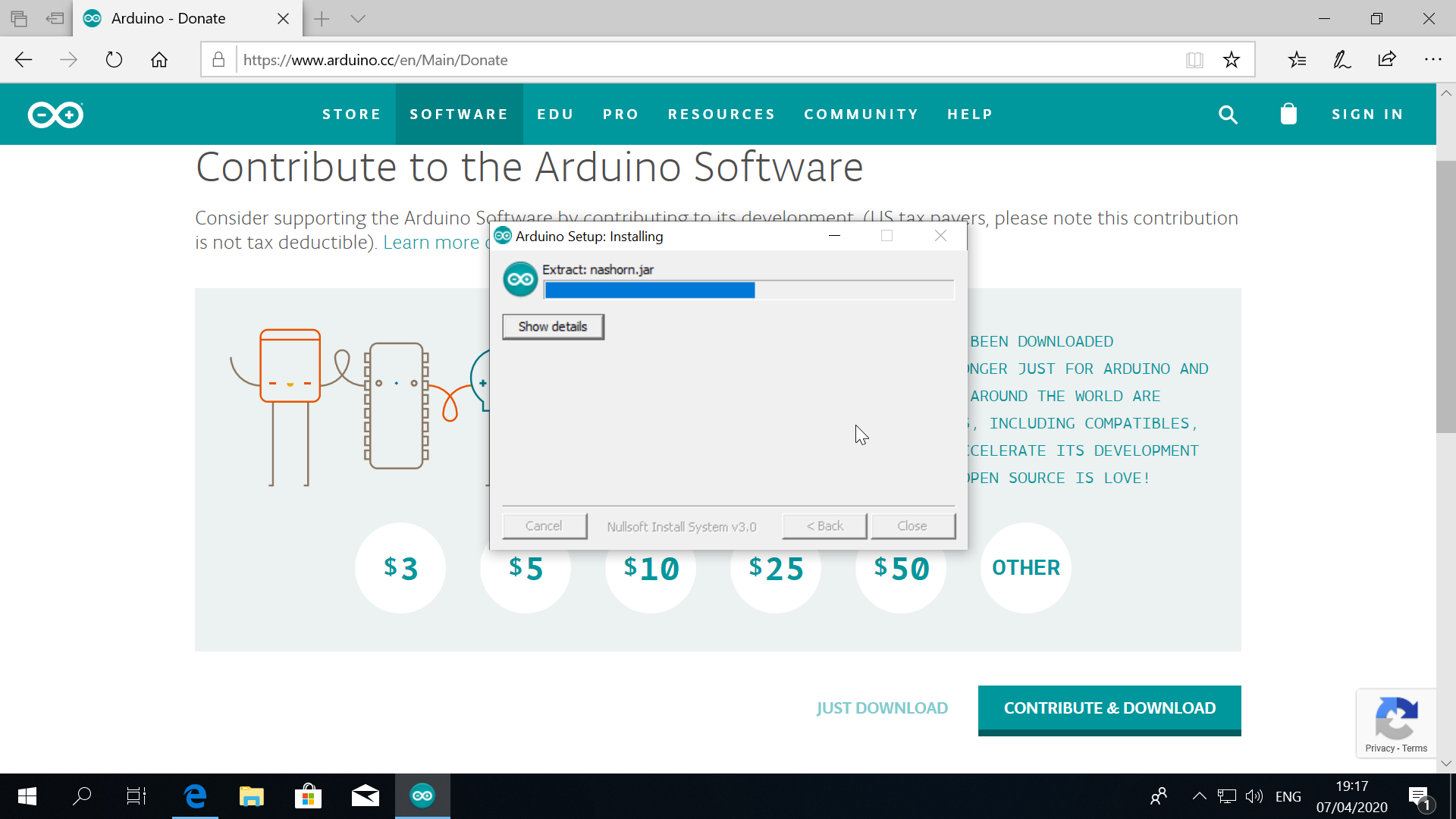Open File Explorer from taskbar
Screen dimensions: 1456x819
[x=251, y=796]
